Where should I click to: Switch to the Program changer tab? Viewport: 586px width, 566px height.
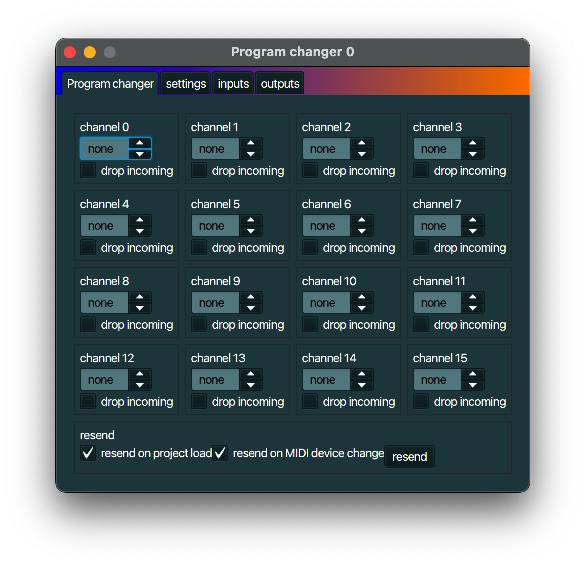point(110,83)
